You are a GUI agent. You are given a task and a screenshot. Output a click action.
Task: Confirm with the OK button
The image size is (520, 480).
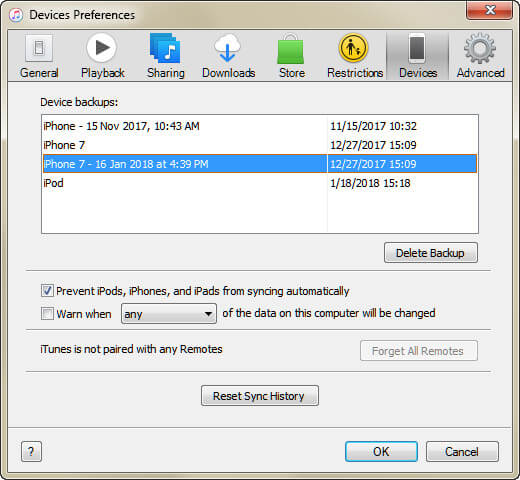pos(381,452)
